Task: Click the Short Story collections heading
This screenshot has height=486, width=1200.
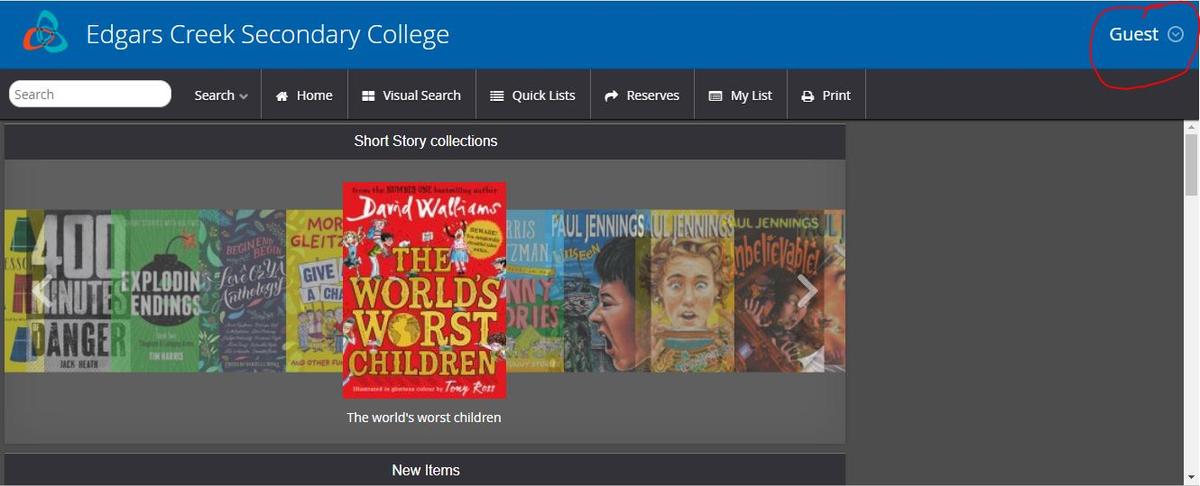Action: tap(425, 141)
